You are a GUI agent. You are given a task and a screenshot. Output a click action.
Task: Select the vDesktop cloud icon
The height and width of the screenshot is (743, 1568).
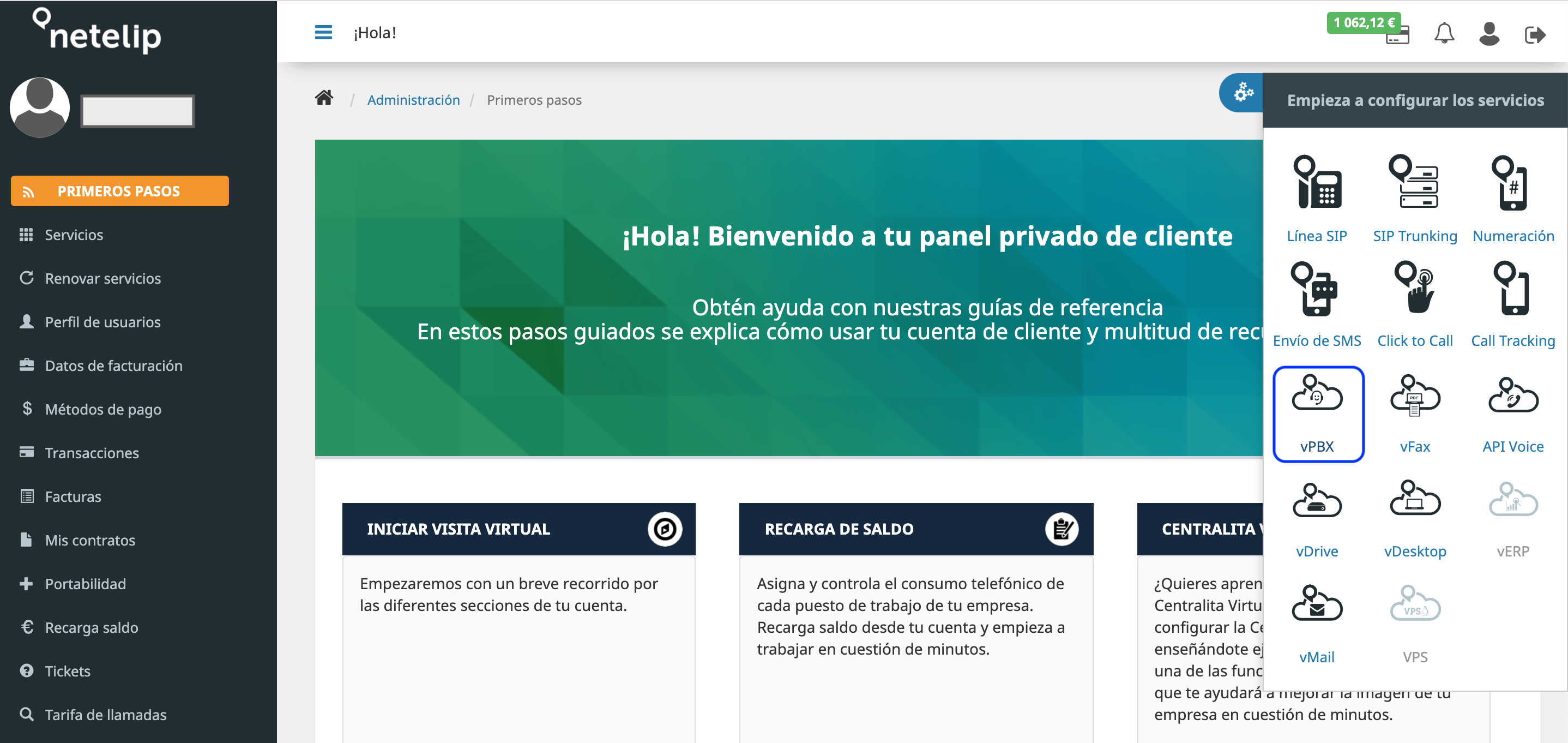pyautogui.click(x=1415, y=498)
